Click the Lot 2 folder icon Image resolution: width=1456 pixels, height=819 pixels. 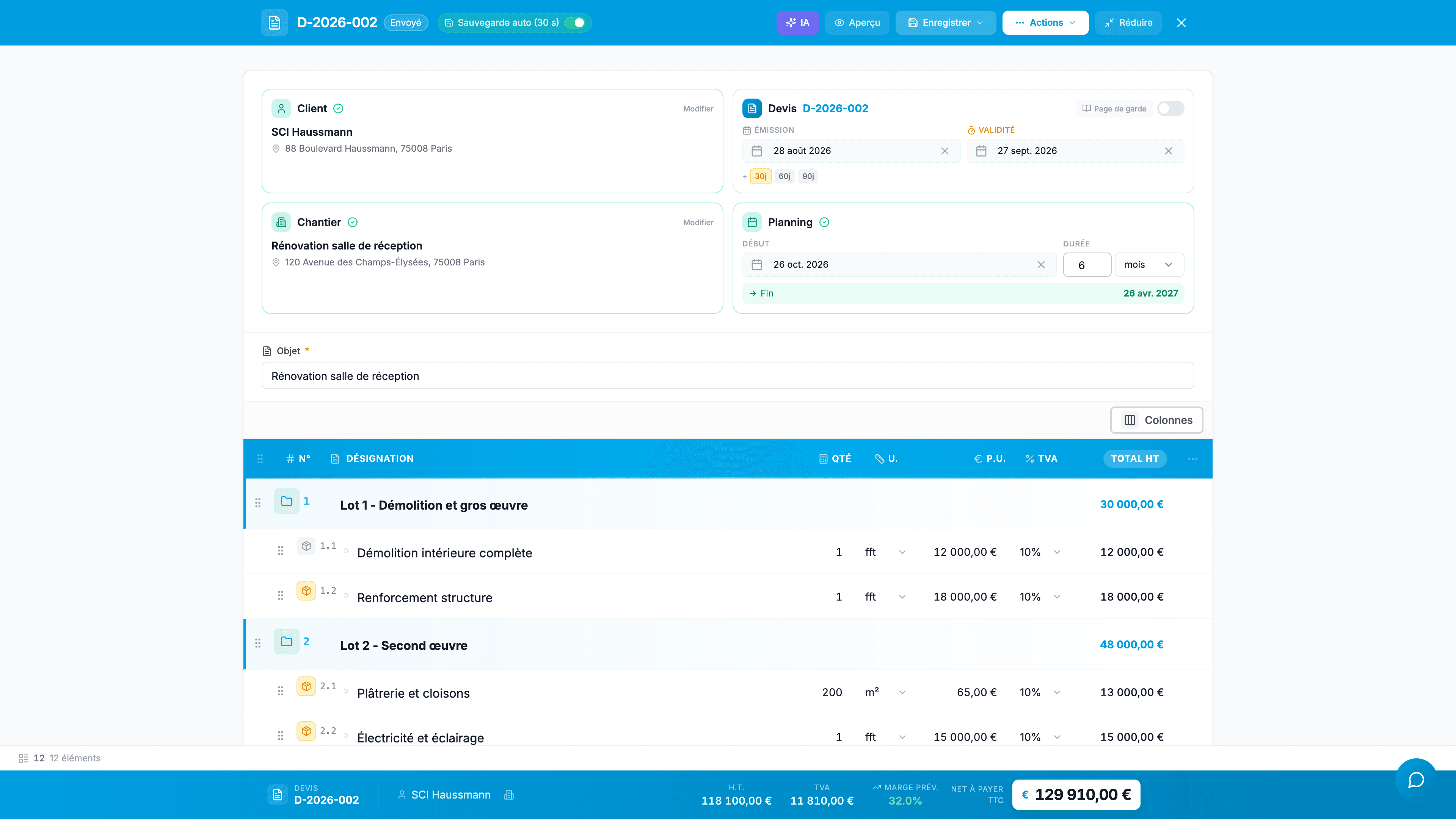pos(287,642)
